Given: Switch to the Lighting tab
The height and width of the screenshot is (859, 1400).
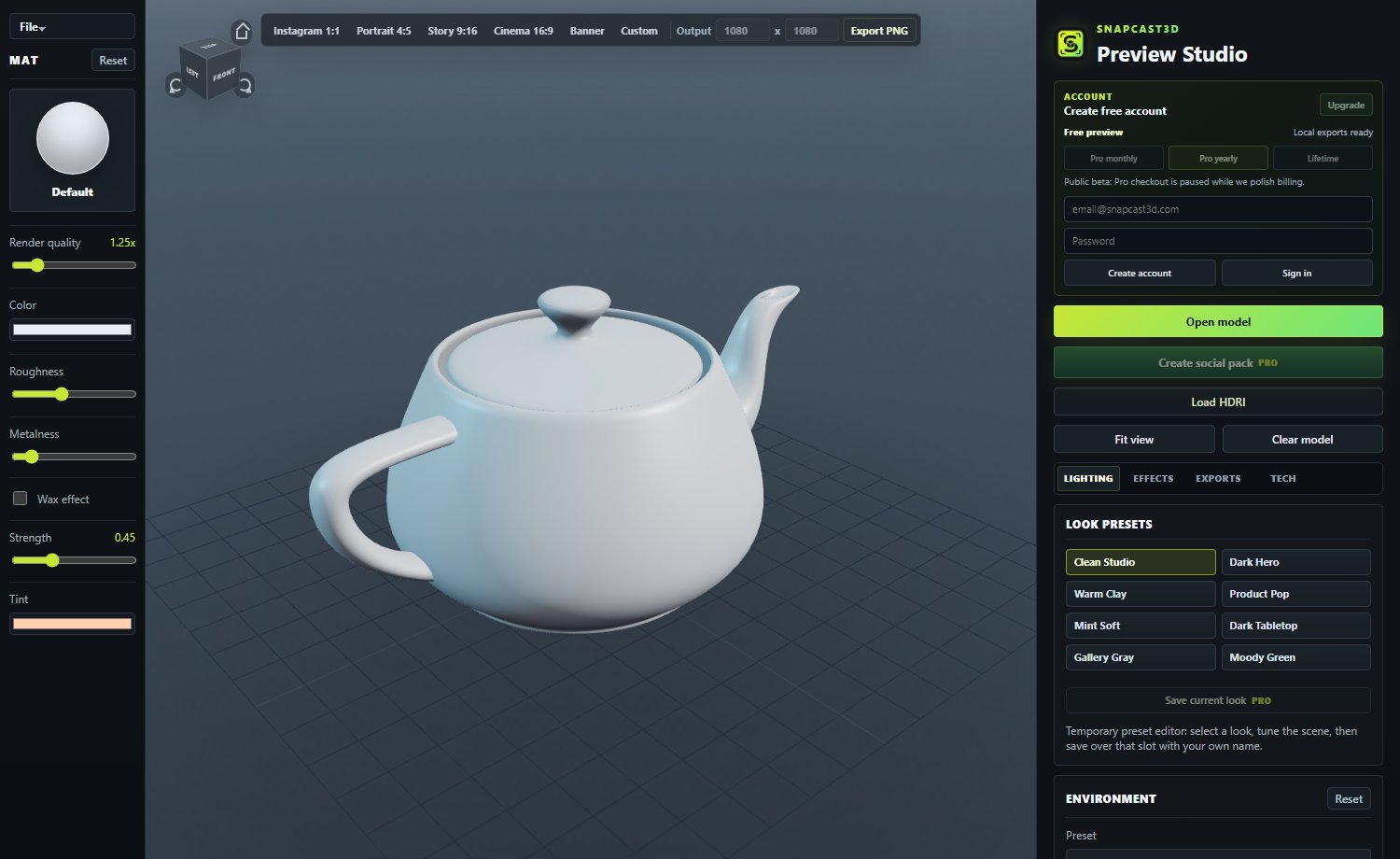Looking at the screenshot, I should tap(1088, 478).
